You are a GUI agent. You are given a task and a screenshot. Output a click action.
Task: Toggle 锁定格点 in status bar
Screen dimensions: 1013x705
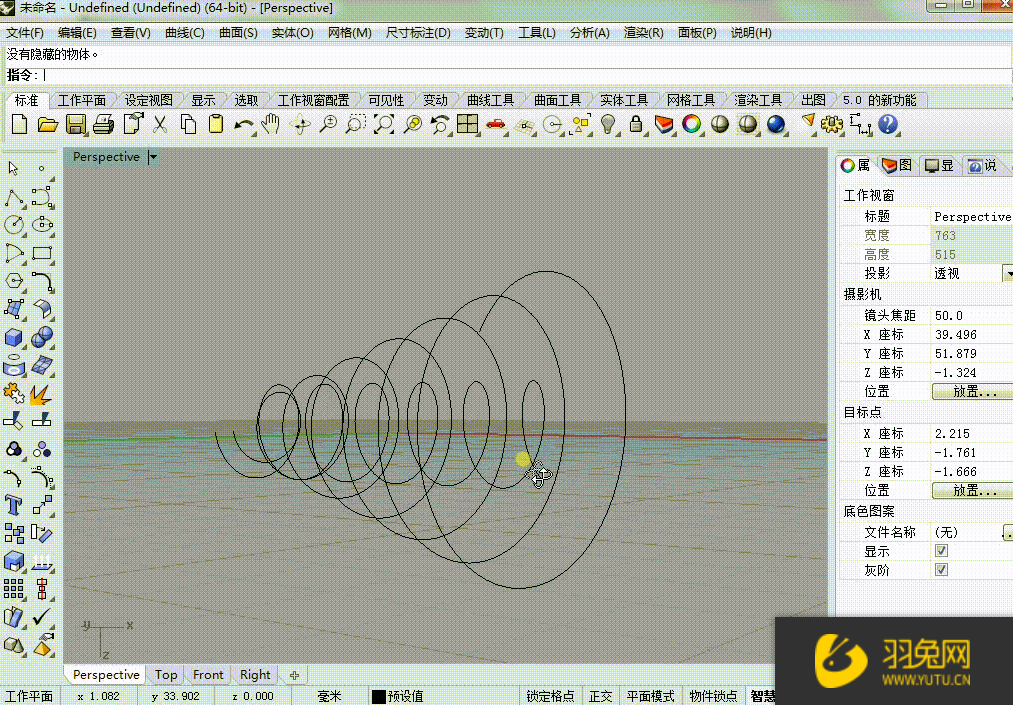click(550, 696)
